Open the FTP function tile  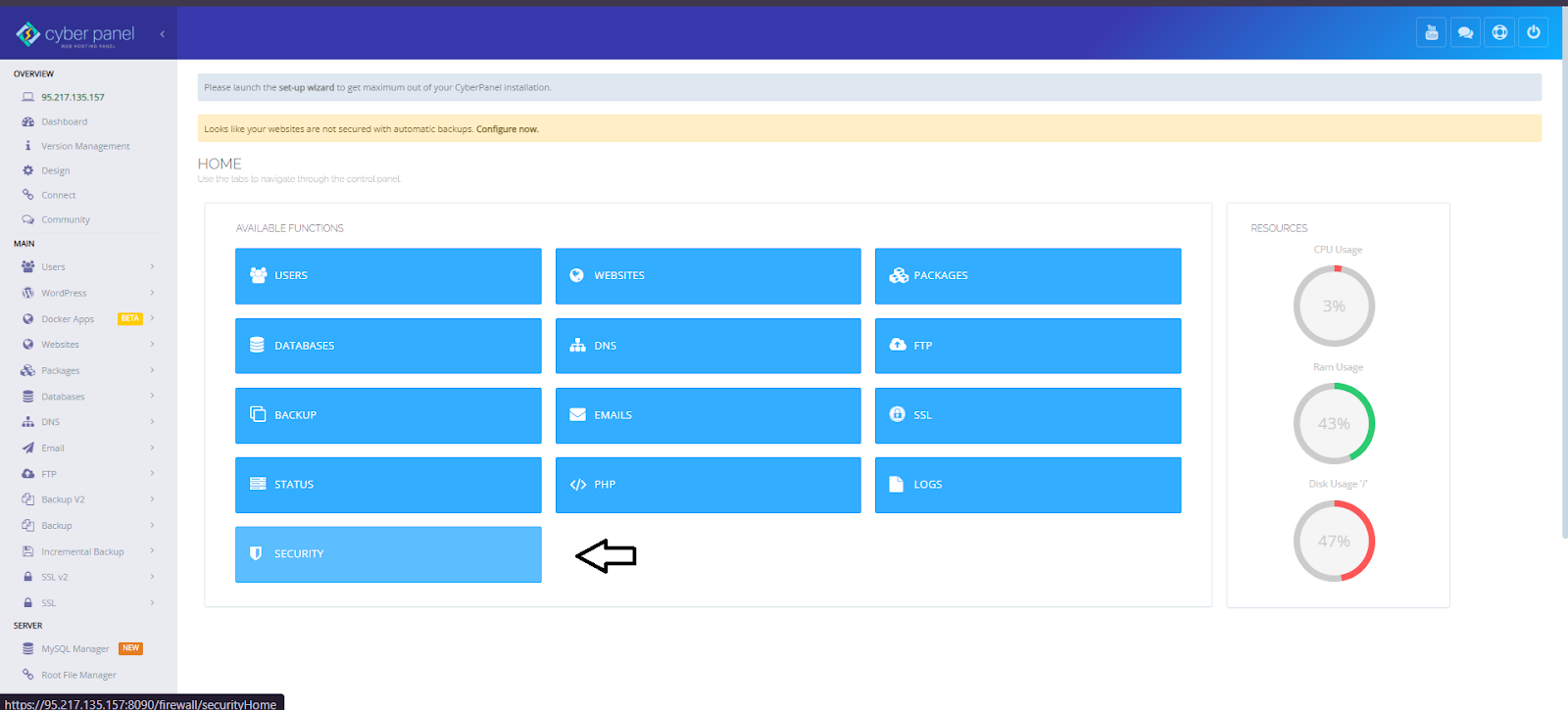click(1028, 346)
